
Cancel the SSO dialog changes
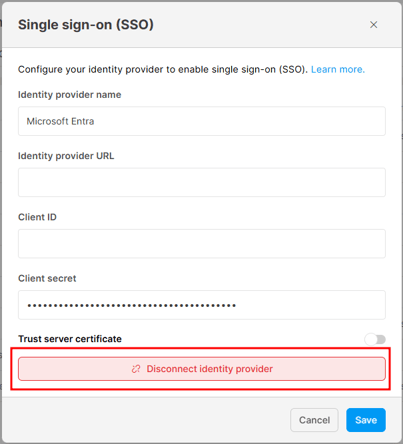pos(314,420)
